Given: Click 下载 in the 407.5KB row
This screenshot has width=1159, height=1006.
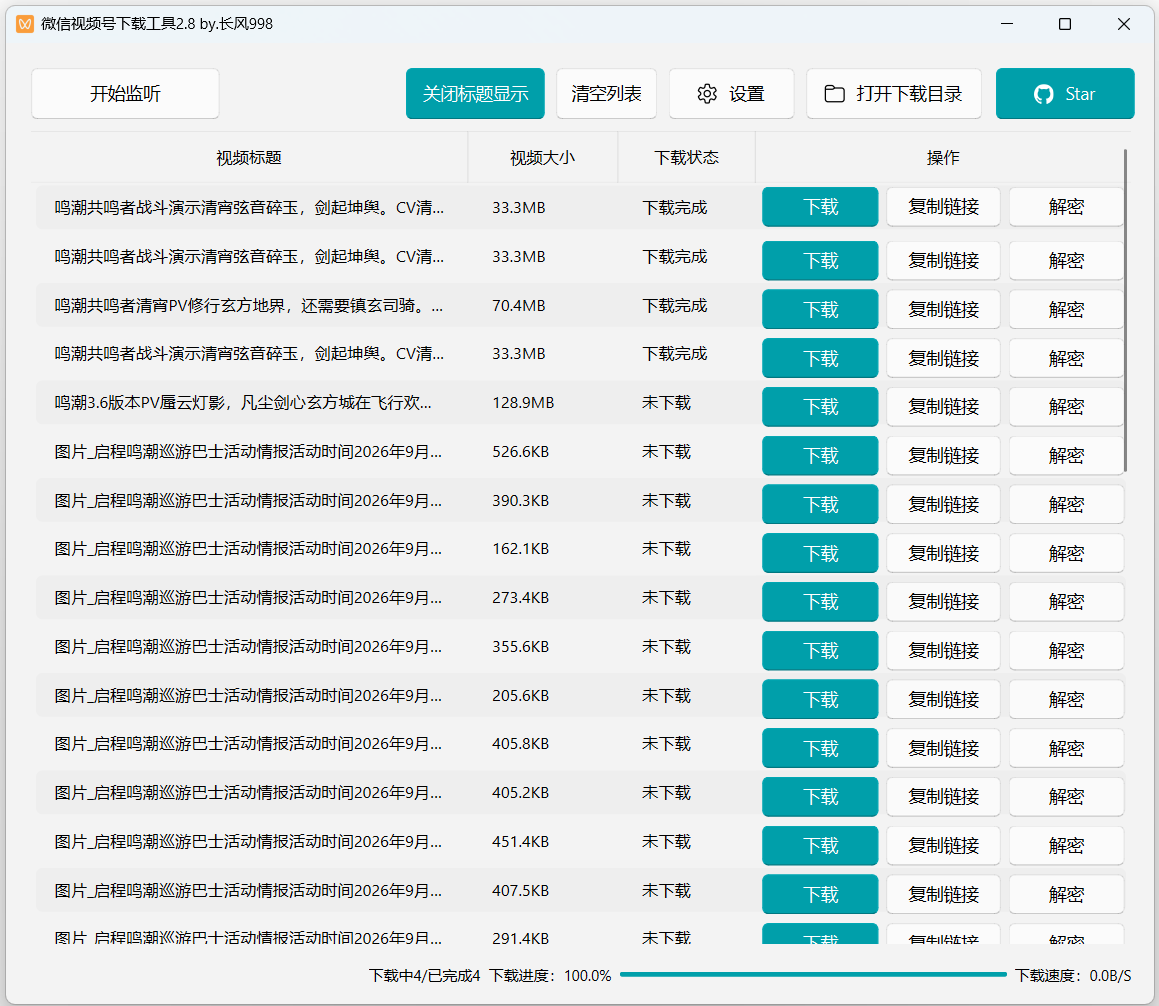Looking at the screenshot, I should pyautogui.click(x=820, y=894).
